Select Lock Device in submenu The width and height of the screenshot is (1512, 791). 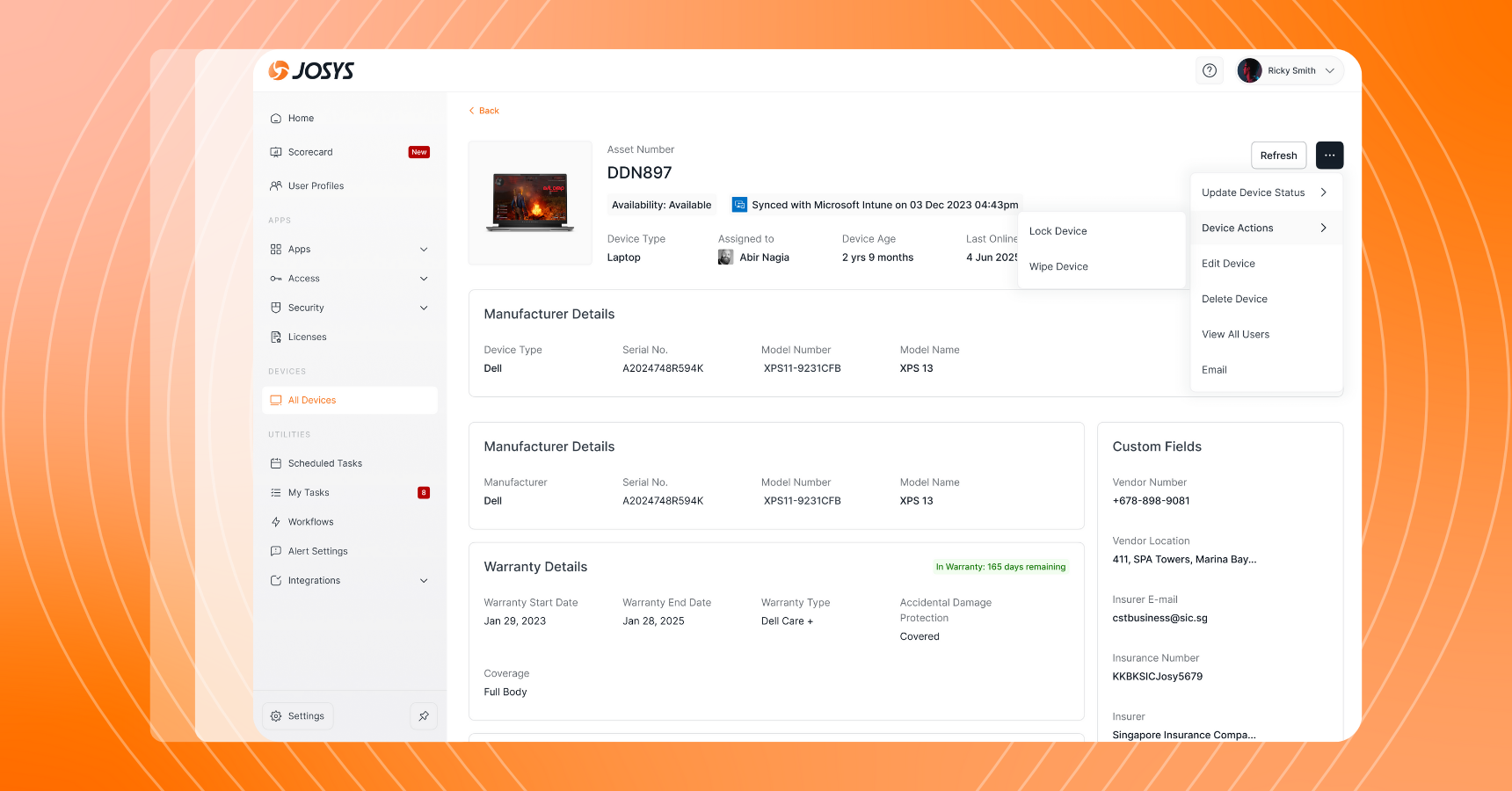(1101, 231)
